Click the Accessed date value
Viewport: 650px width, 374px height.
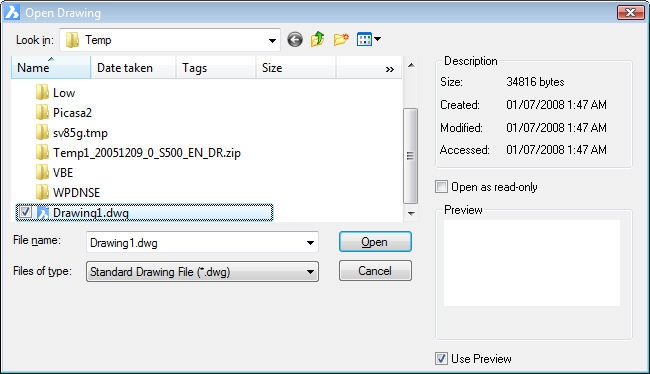tap(556, 150)
